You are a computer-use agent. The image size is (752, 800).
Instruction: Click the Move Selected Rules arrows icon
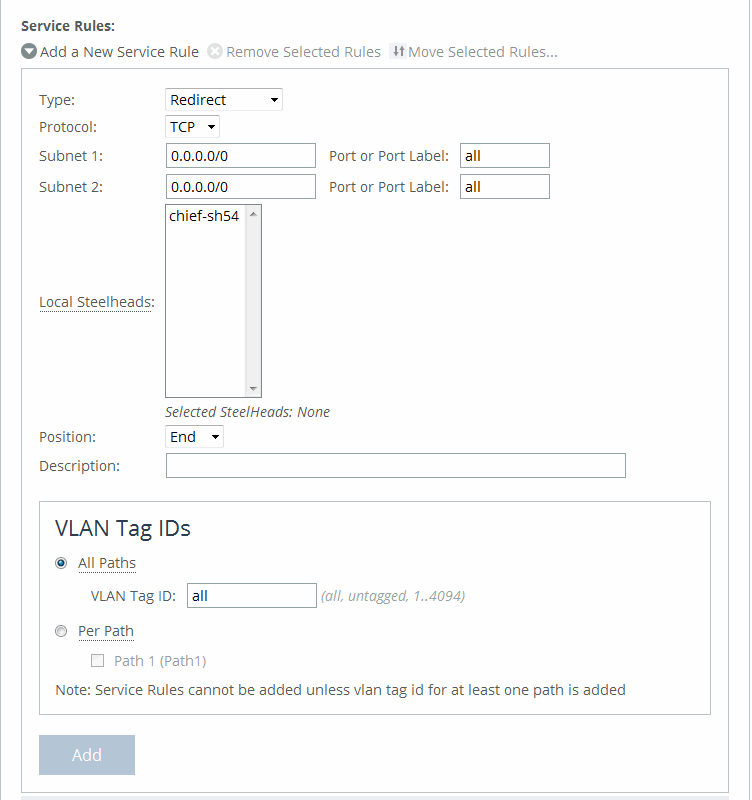(397, 52)
